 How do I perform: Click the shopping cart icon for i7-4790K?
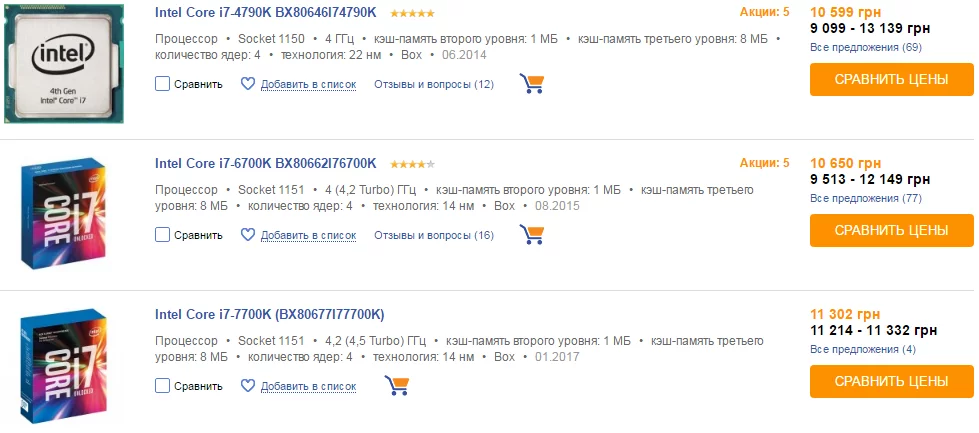[532, 84]
